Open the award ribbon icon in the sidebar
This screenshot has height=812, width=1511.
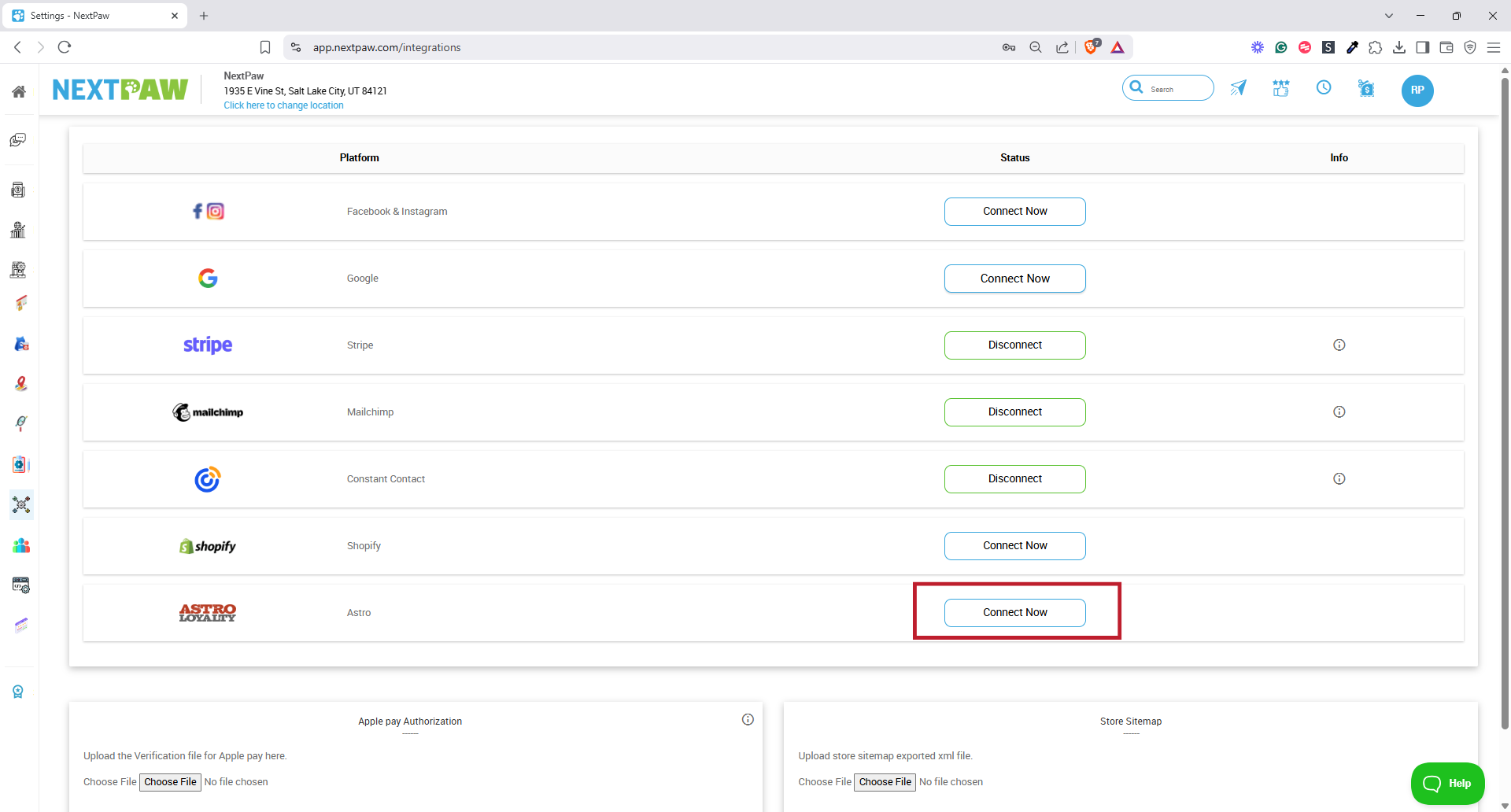pyautogui.click(x=18, y=692)
